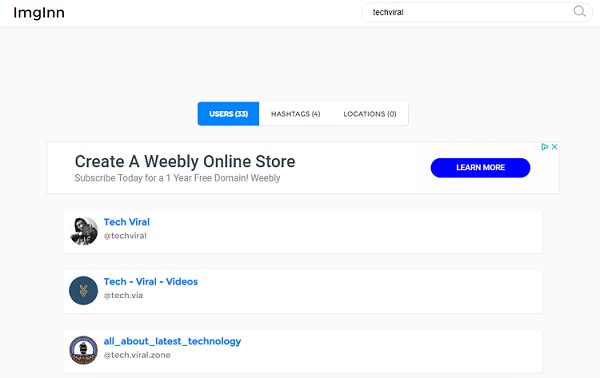
Task: Close the Weebly ad with X icon
Action: 554,147
